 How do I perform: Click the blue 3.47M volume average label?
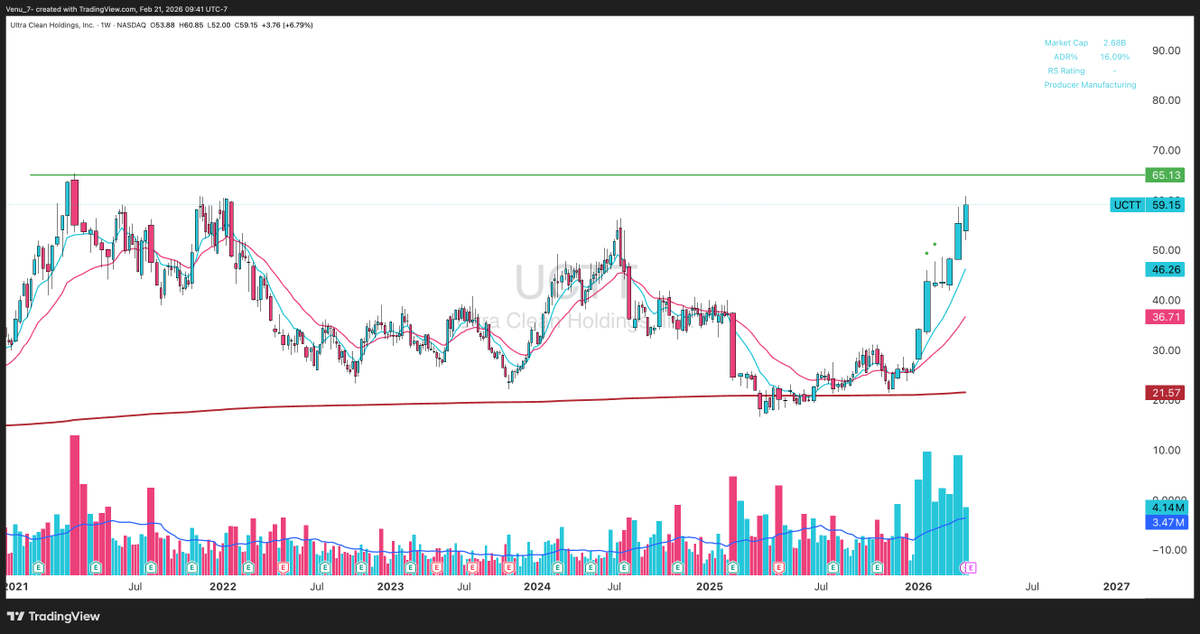click(x=1167, y=522)
